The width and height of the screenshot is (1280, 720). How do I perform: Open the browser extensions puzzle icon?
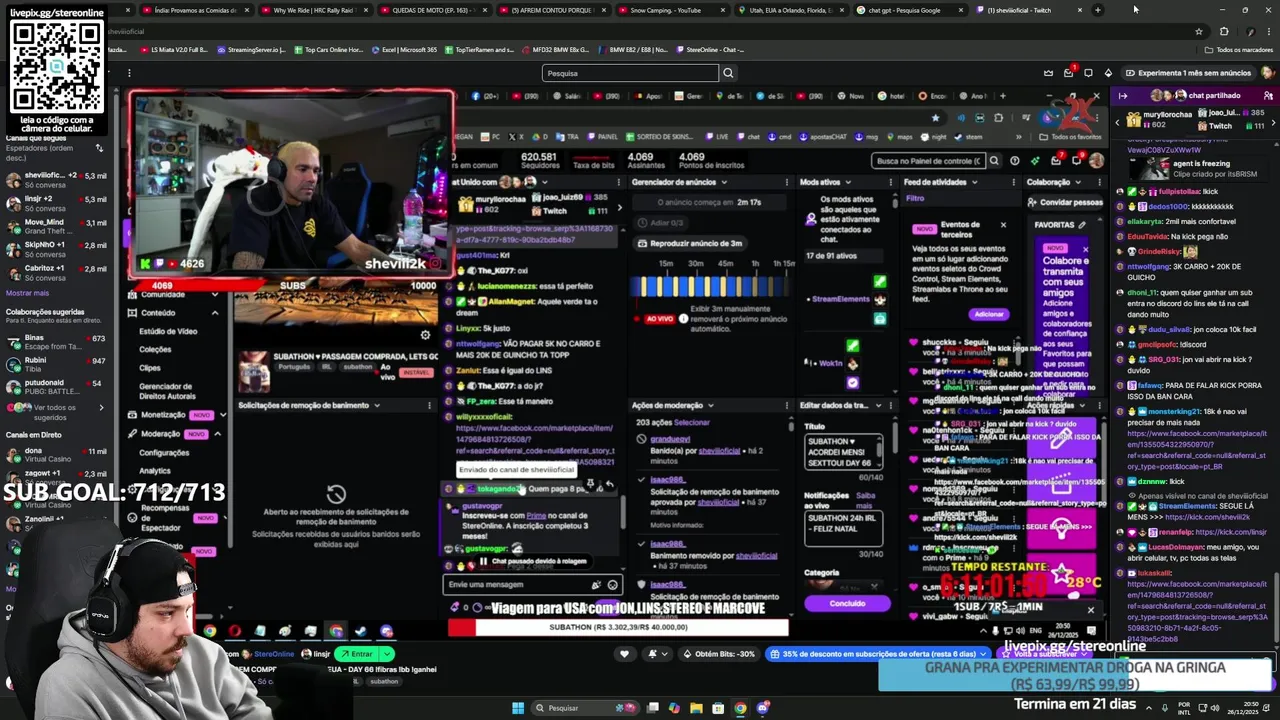pos(1224,31)
